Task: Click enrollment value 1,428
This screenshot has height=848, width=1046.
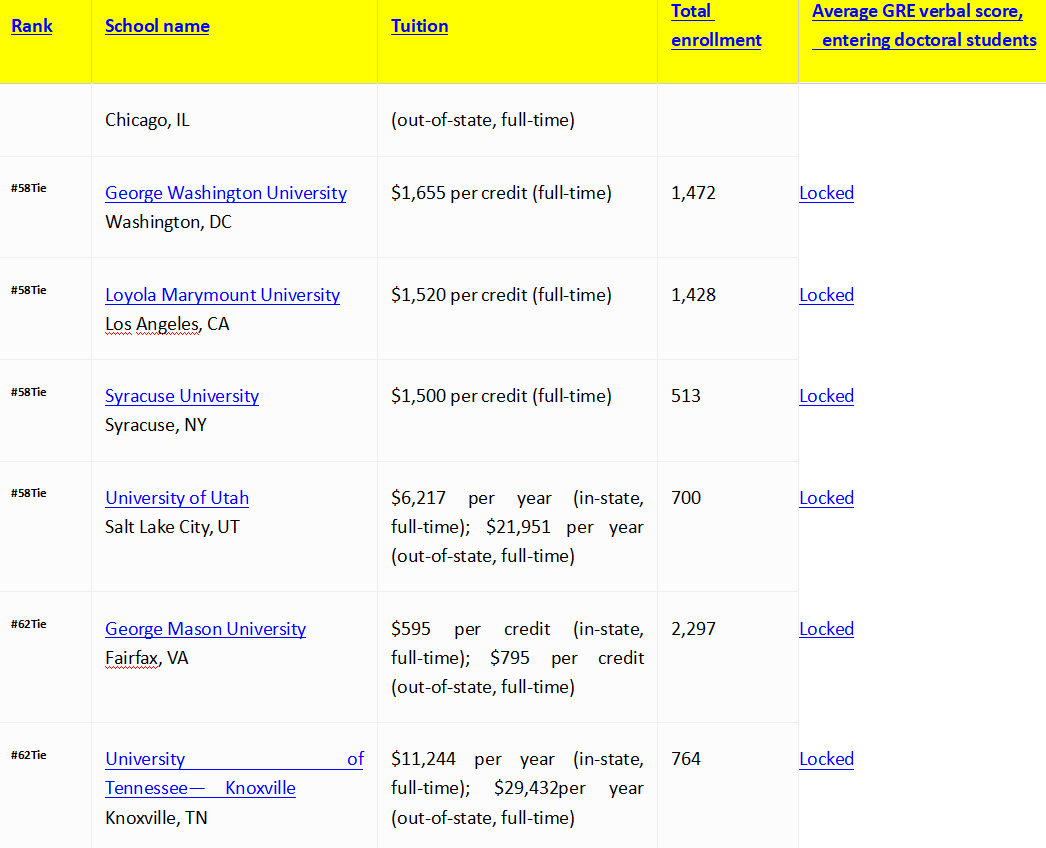Action: (x=693, y=295)
